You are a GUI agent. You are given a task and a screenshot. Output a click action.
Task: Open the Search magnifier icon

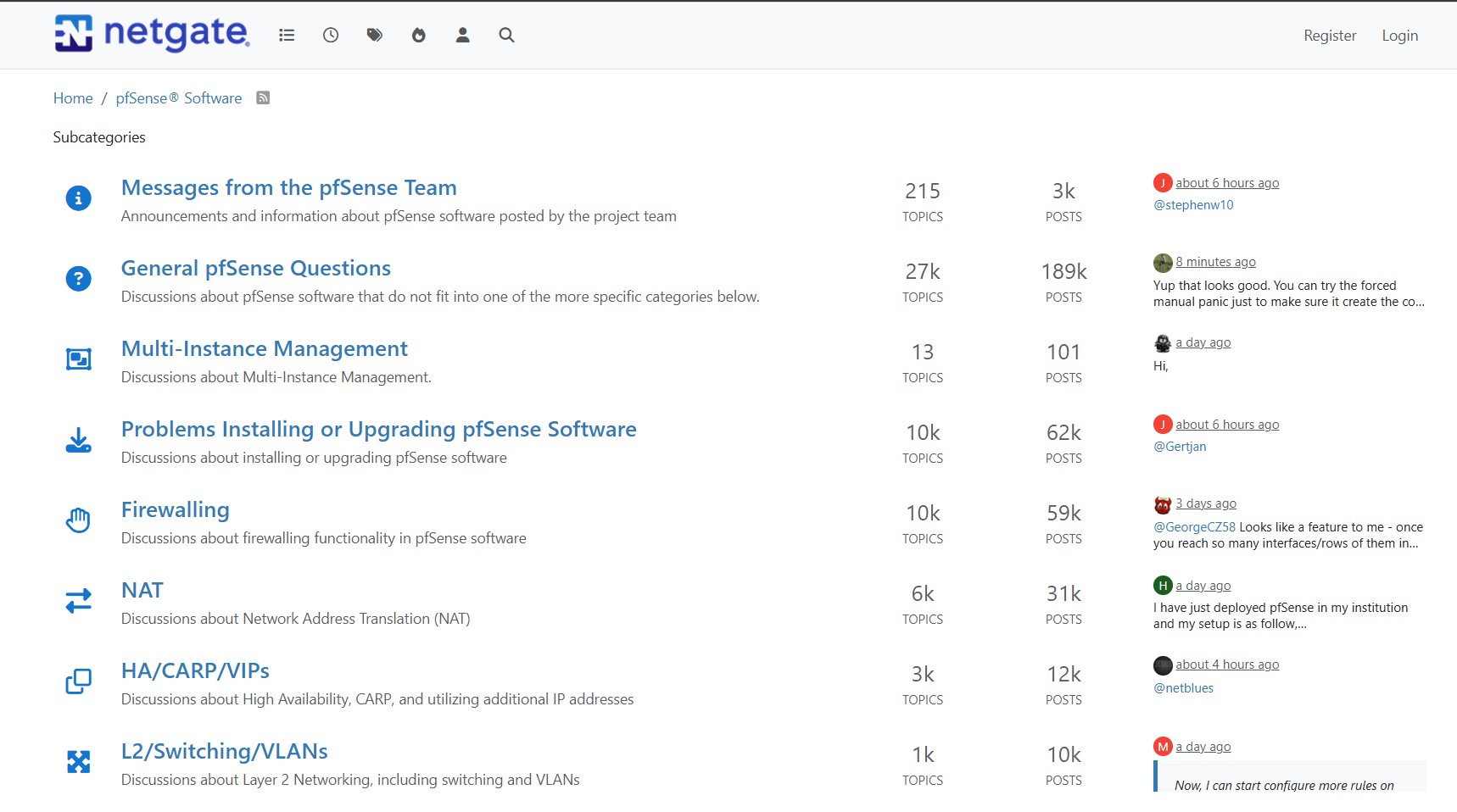click(x=507, y=35)
